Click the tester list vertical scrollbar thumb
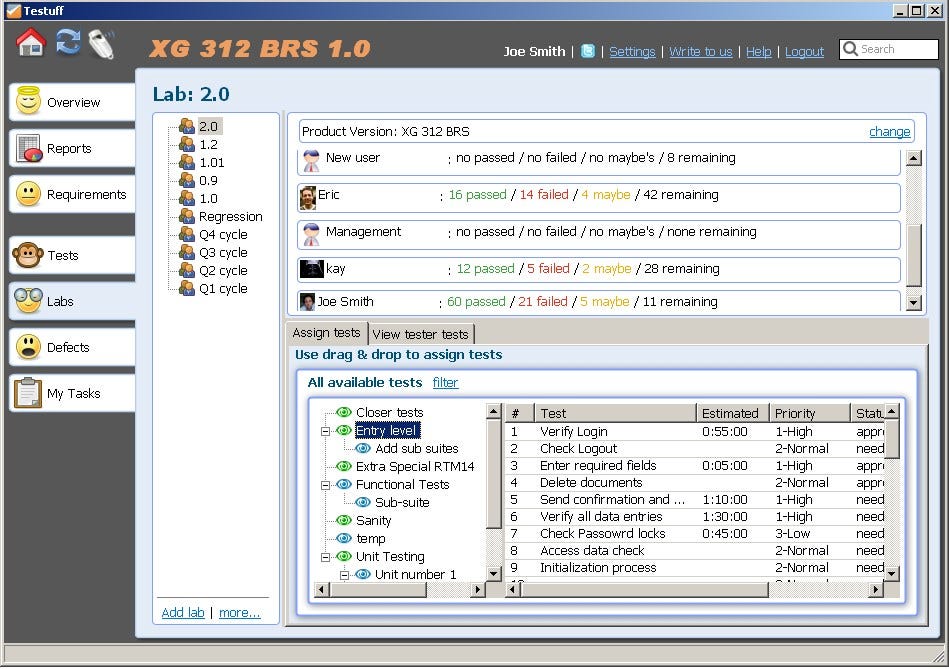The image size is (949, 669). (x=913, y=255)
